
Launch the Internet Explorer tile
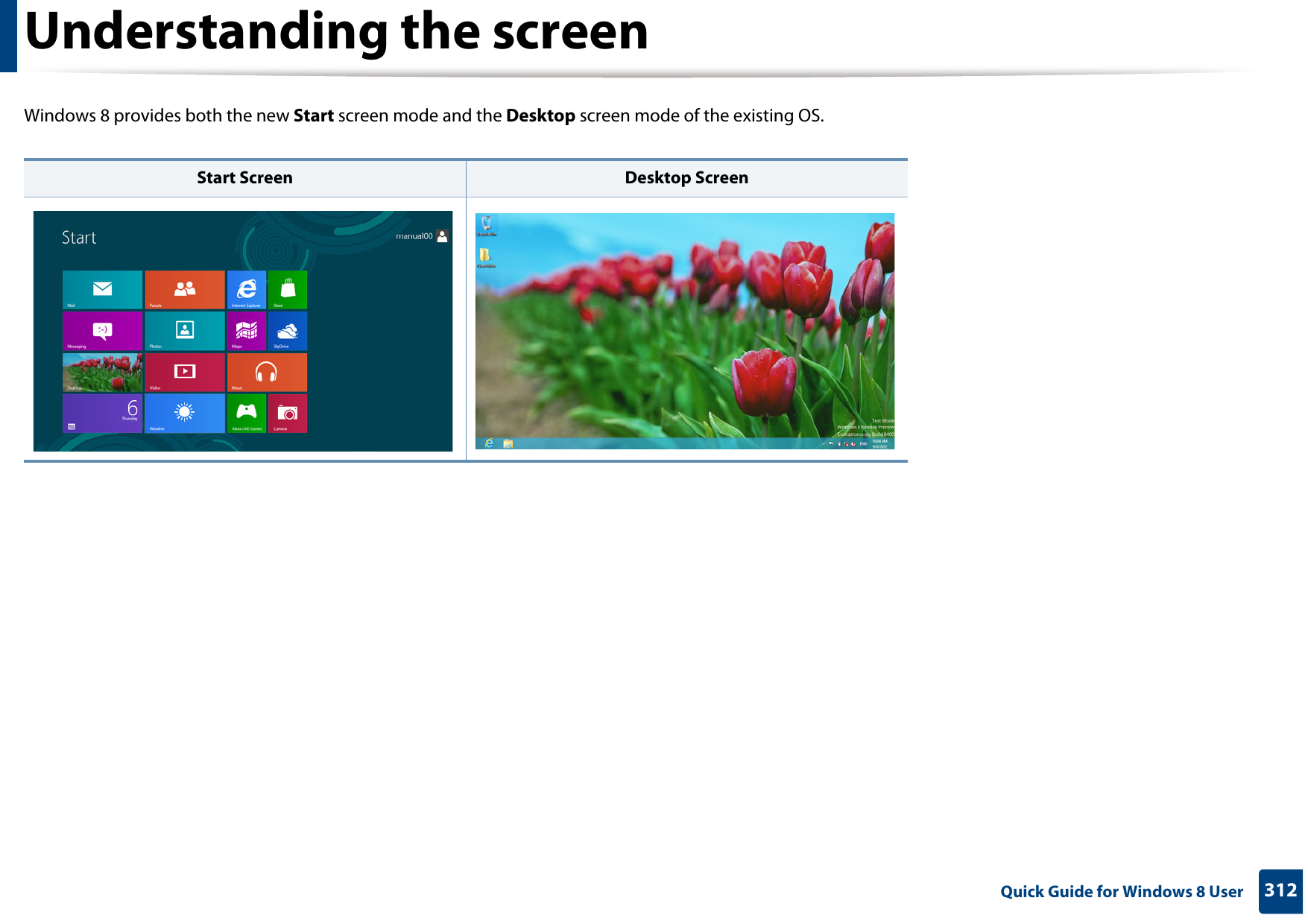(x=248, y=290)
